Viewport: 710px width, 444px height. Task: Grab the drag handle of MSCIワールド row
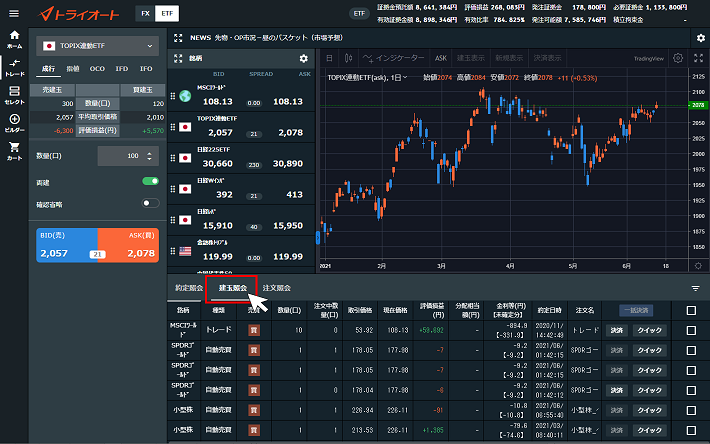(173, 96)
